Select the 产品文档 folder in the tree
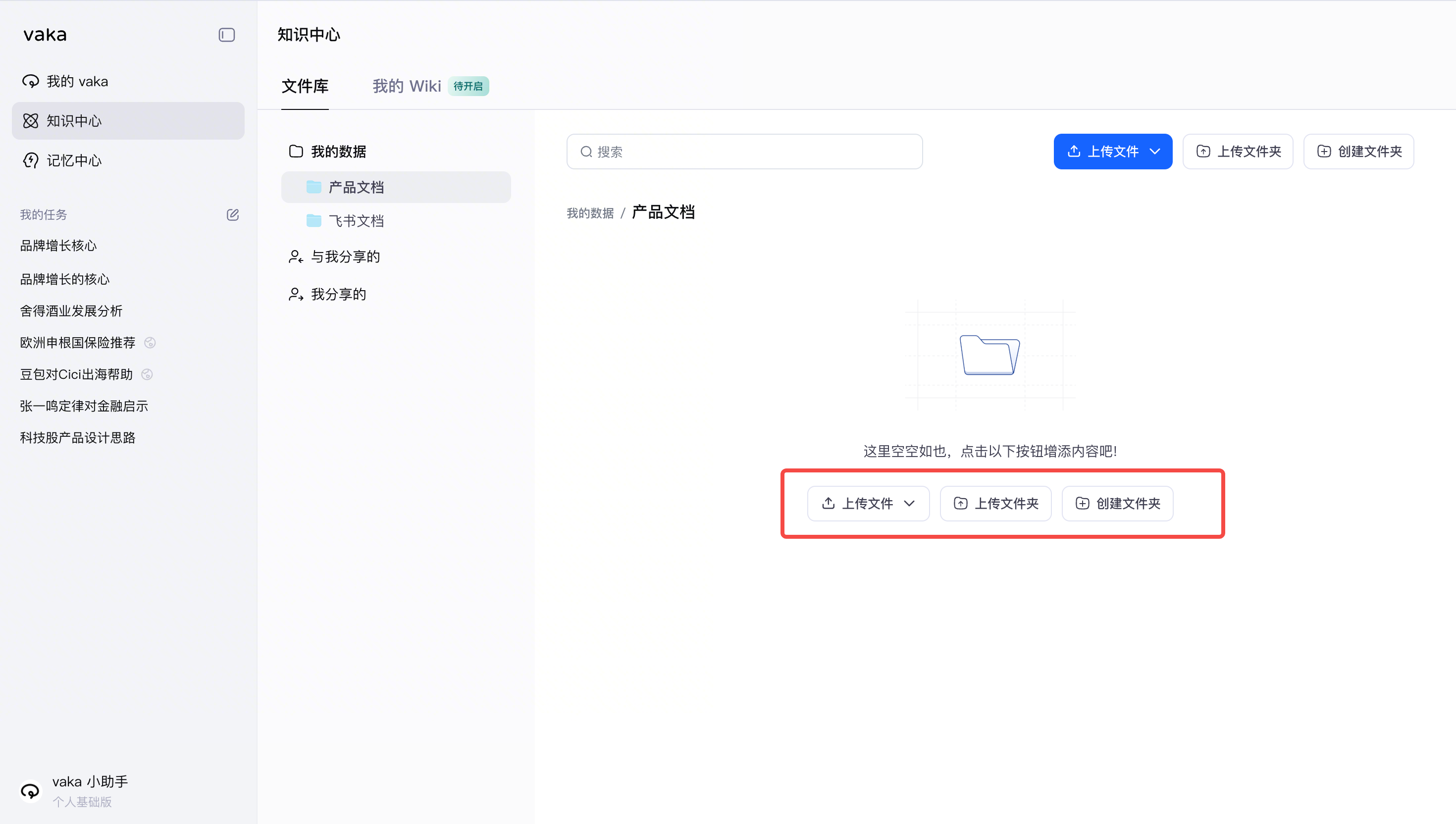 (396, 187)
